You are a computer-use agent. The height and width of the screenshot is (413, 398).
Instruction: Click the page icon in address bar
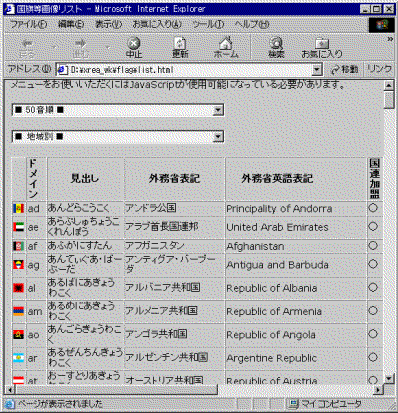tap(62, 70)
